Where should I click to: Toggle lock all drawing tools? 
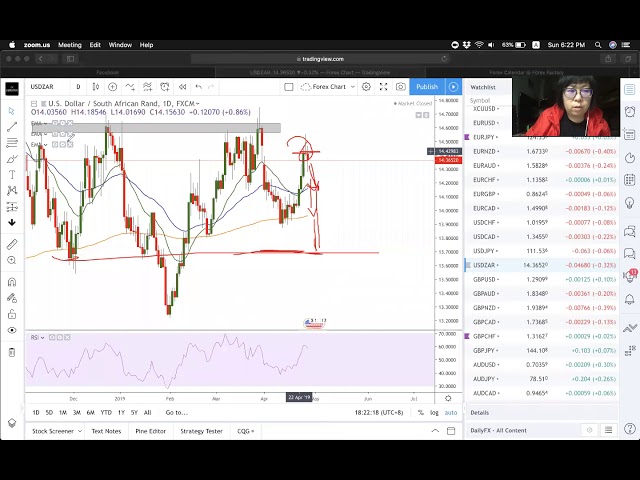(12, 314)
